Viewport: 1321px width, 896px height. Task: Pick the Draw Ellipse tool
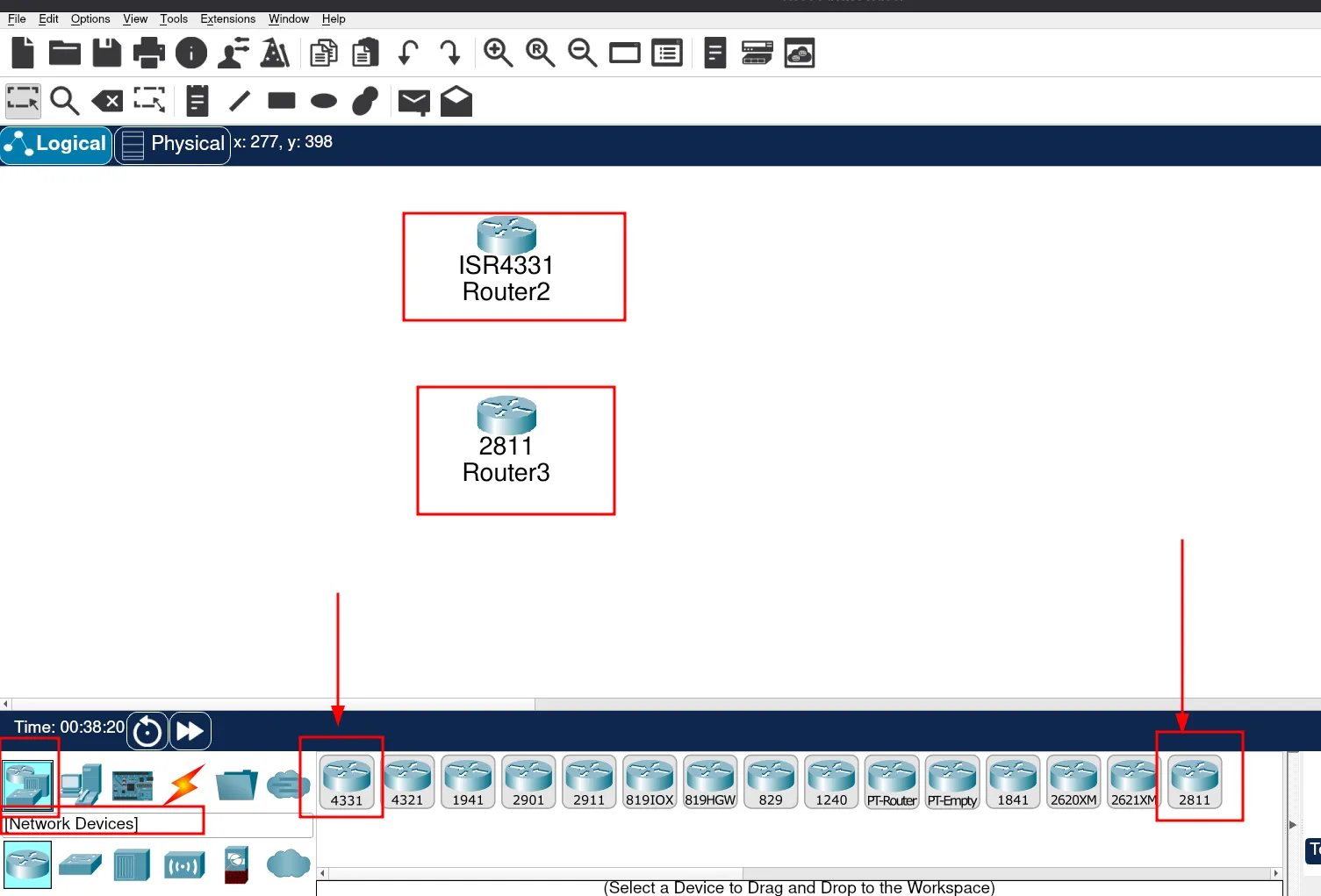pos(324,102)
